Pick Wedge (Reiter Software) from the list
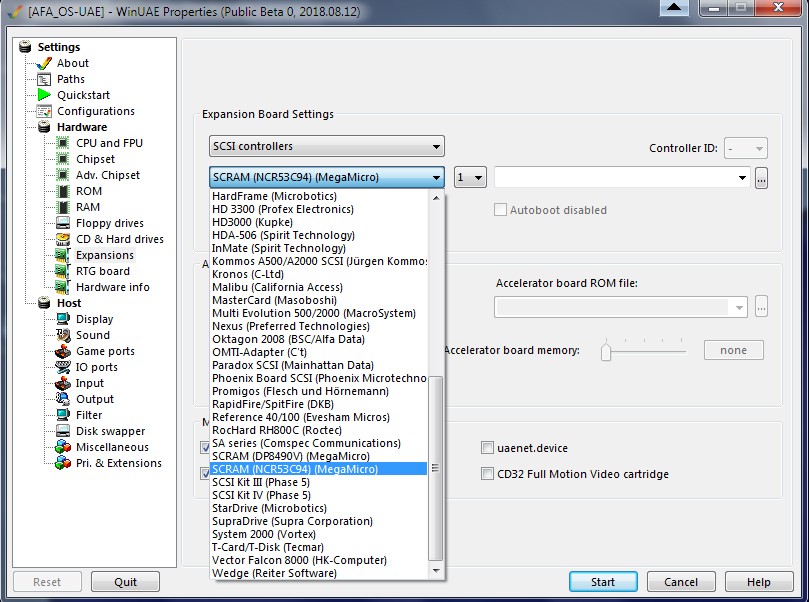Screen dimensions: 809x602 point(274,573)
